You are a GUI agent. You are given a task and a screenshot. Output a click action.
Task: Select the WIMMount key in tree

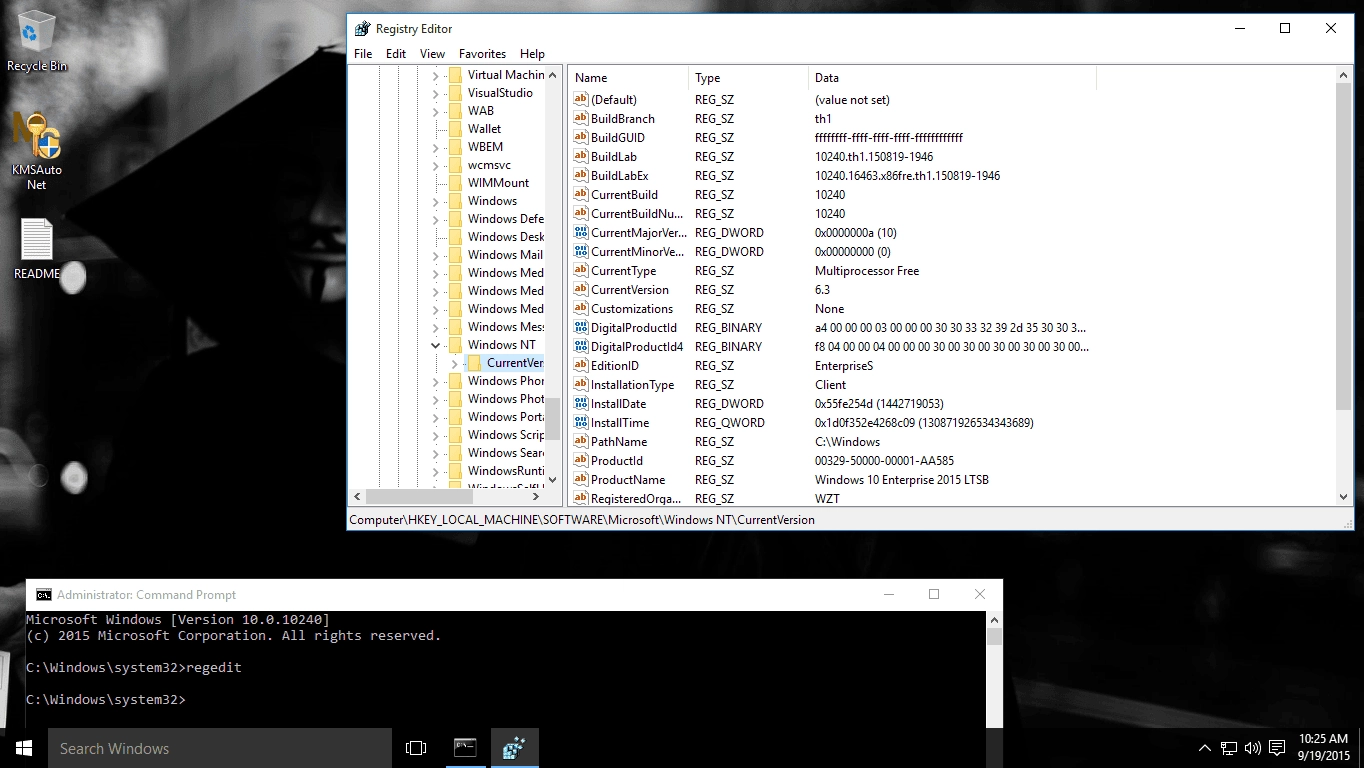point(498,183)
